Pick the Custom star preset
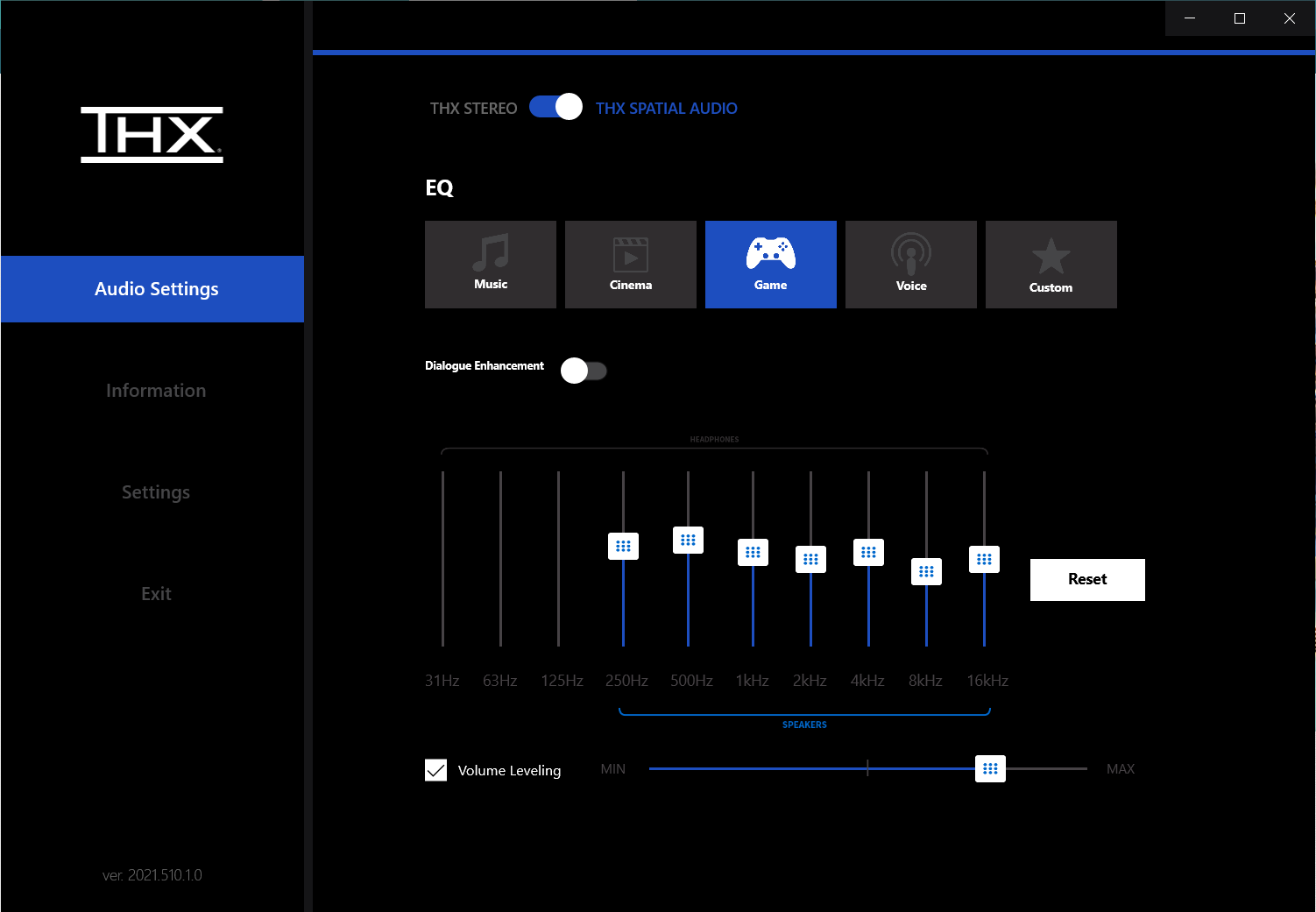1316x912 pixels. pos(1051,265)
